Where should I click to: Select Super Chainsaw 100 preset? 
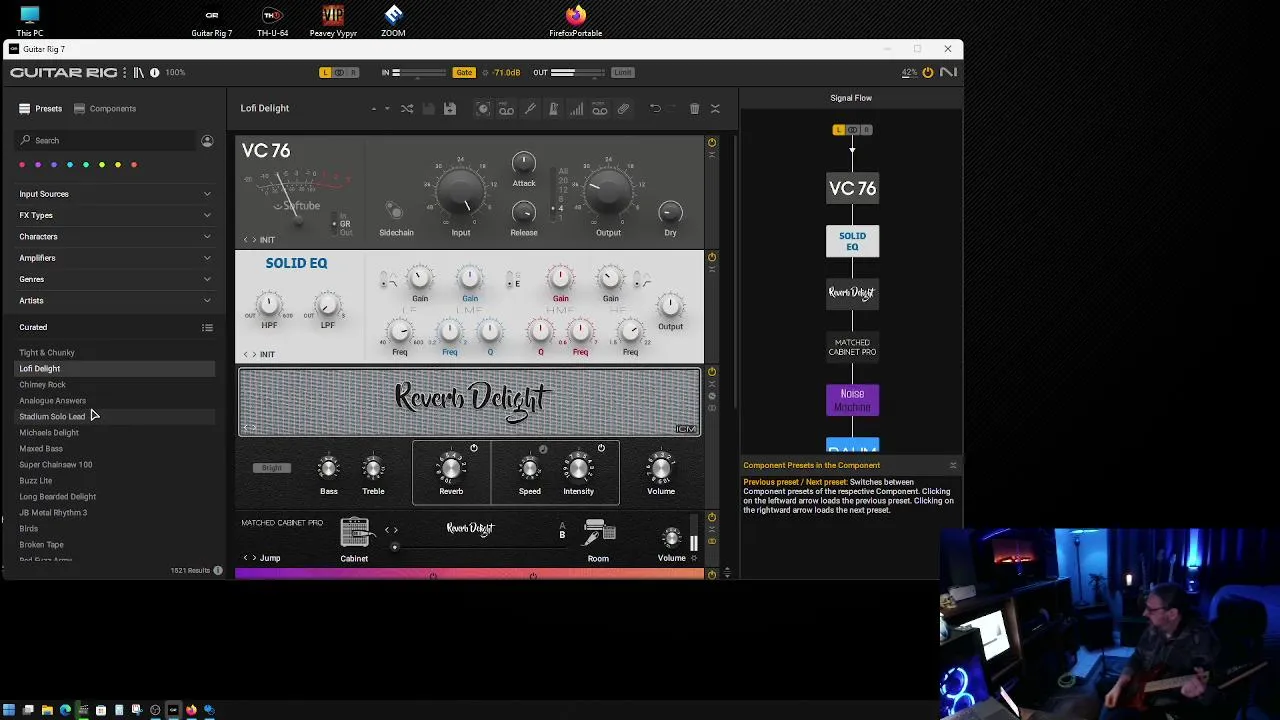[115, 465]
